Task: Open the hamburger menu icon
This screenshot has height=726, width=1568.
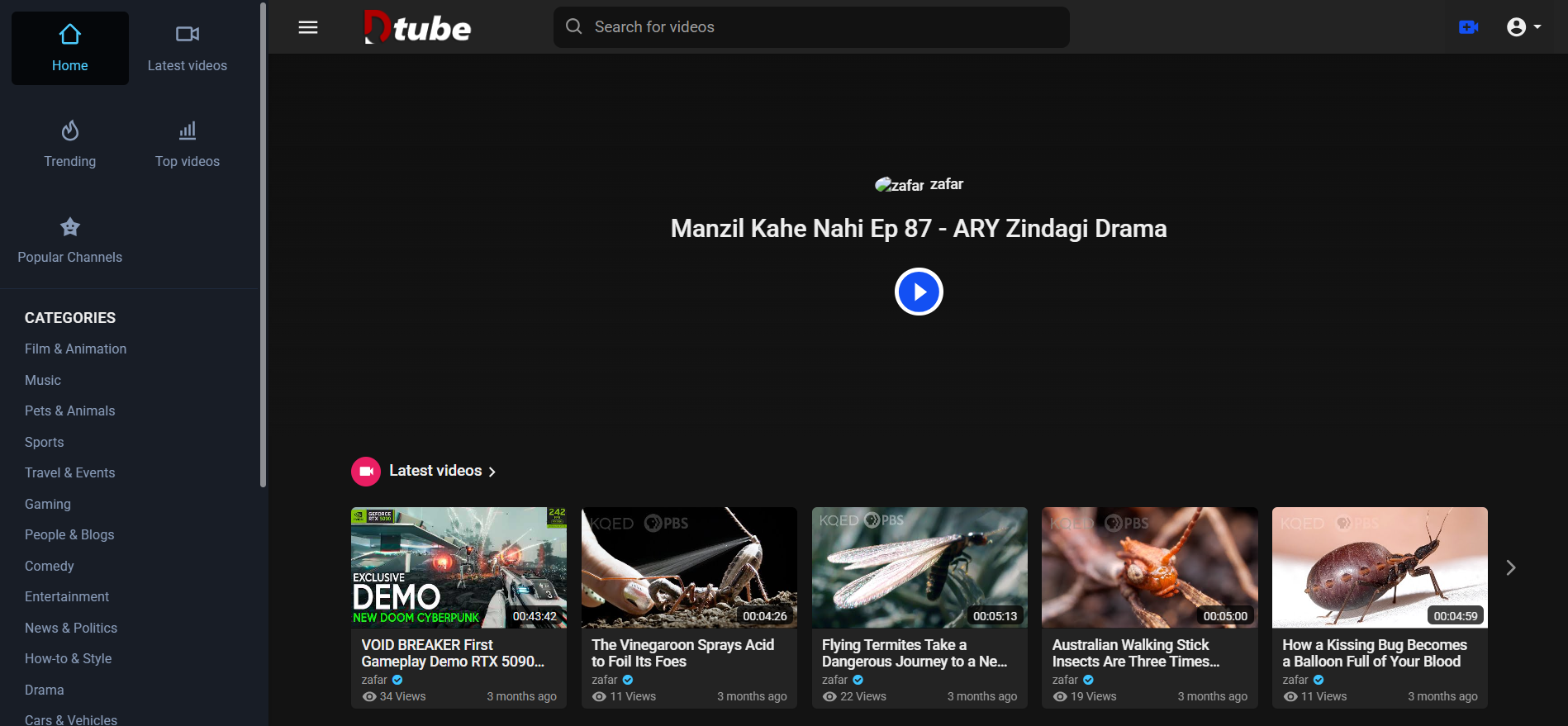Action: pyautogui.click(x=308, y=27)
